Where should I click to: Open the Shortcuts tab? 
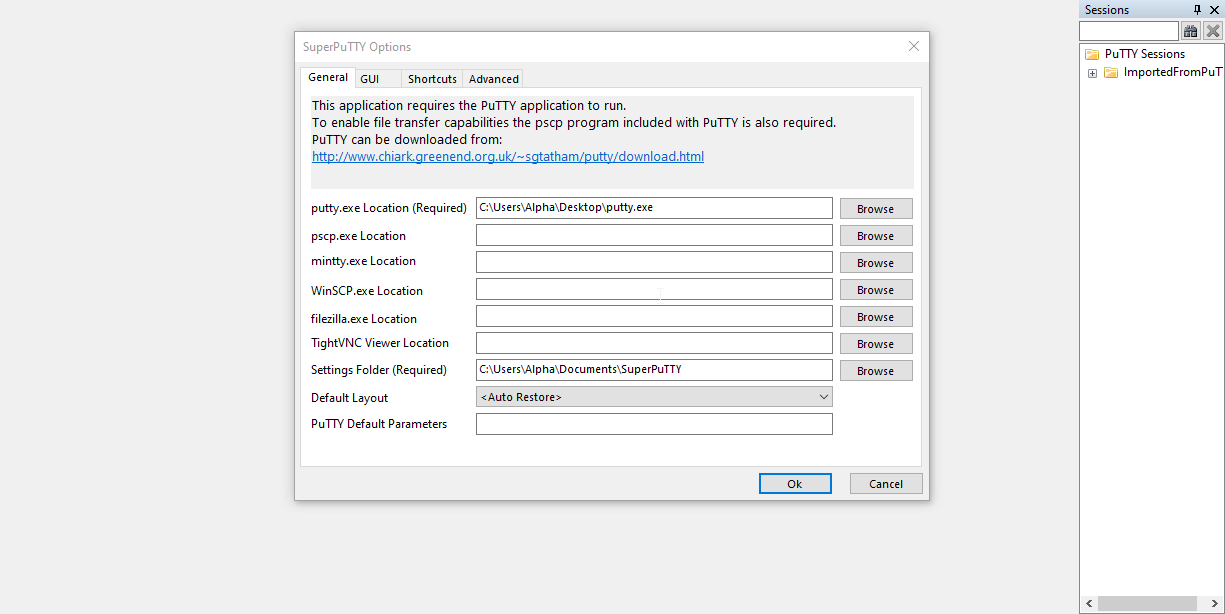(431, 78)
